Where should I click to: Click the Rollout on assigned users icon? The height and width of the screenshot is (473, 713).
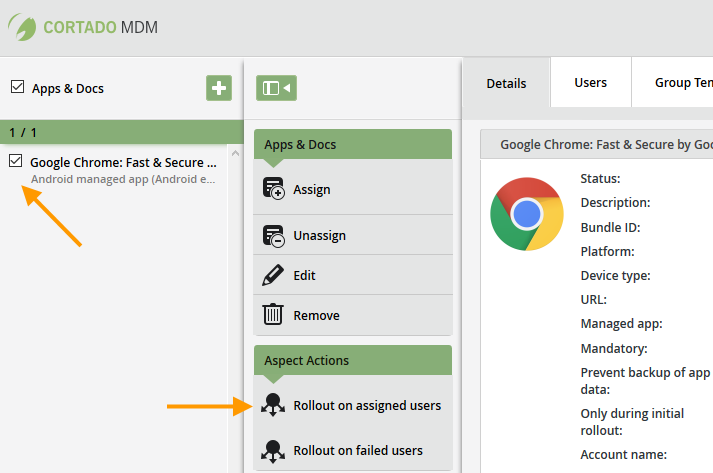click(273, 405)
